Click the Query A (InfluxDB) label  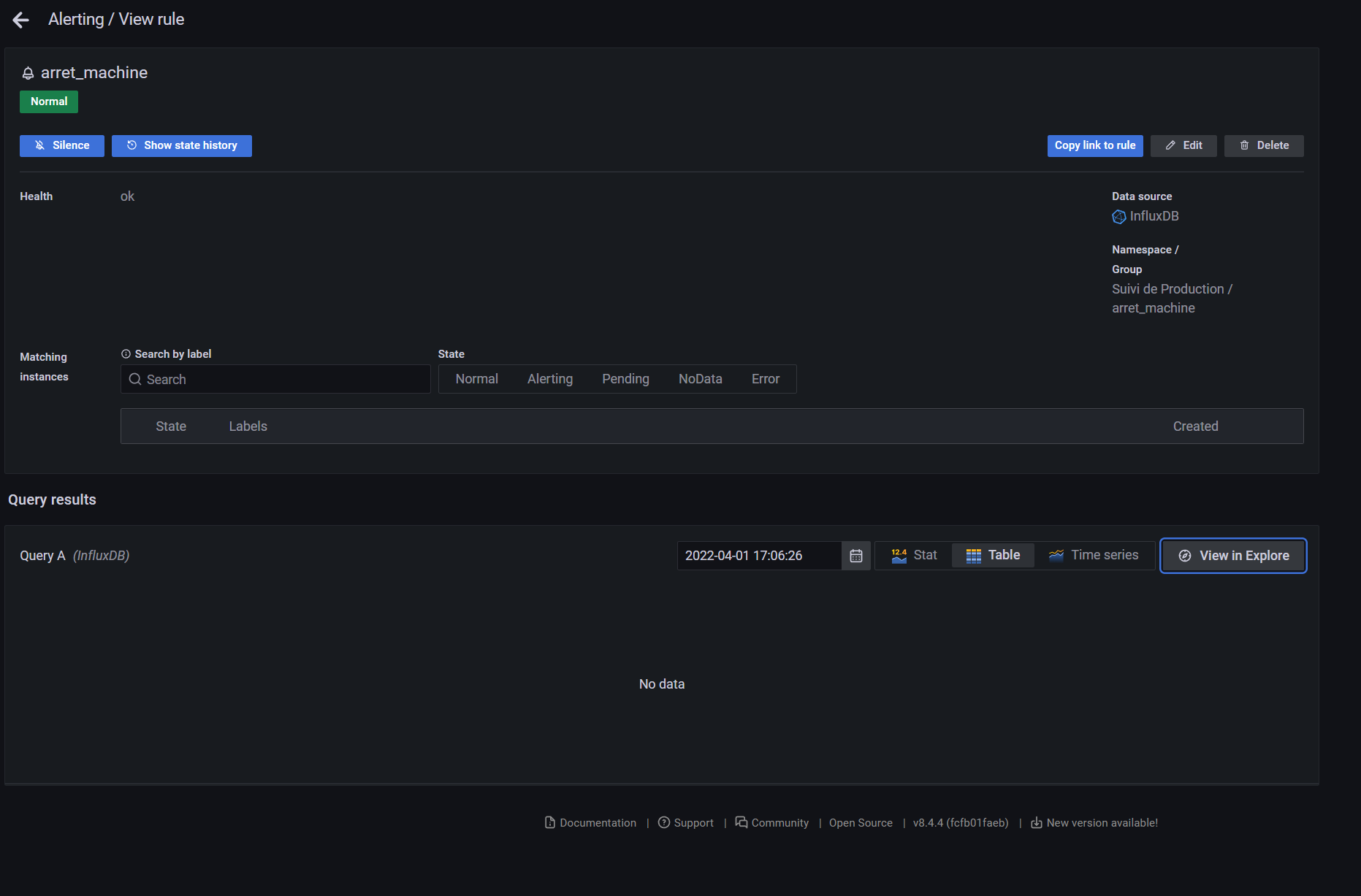coord(75,556)
